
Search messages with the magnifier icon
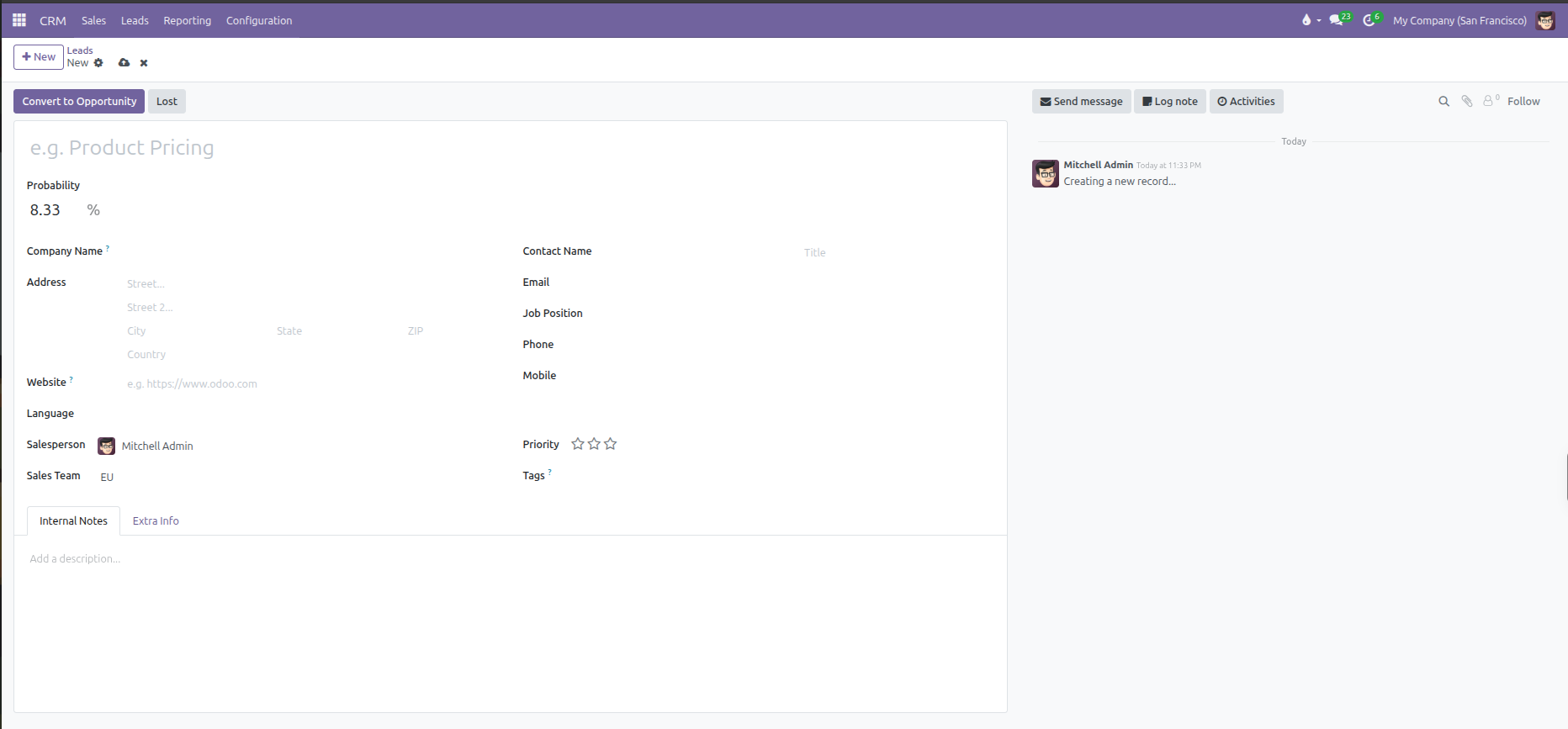[x=1444, y=102]
